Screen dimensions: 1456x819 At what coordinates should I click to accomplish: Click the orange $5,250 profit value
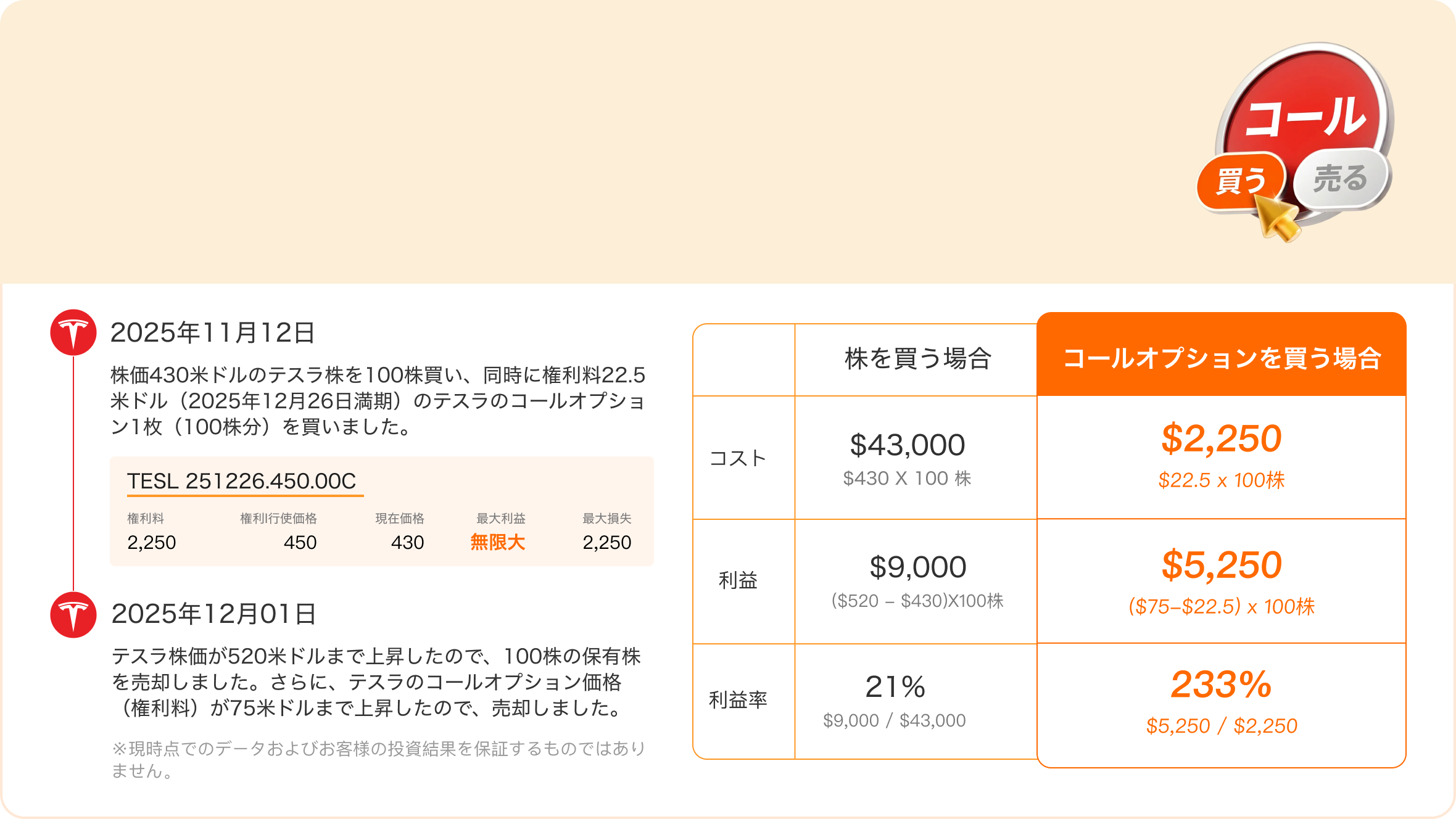pyautogui.click(x=1222, y=565)
